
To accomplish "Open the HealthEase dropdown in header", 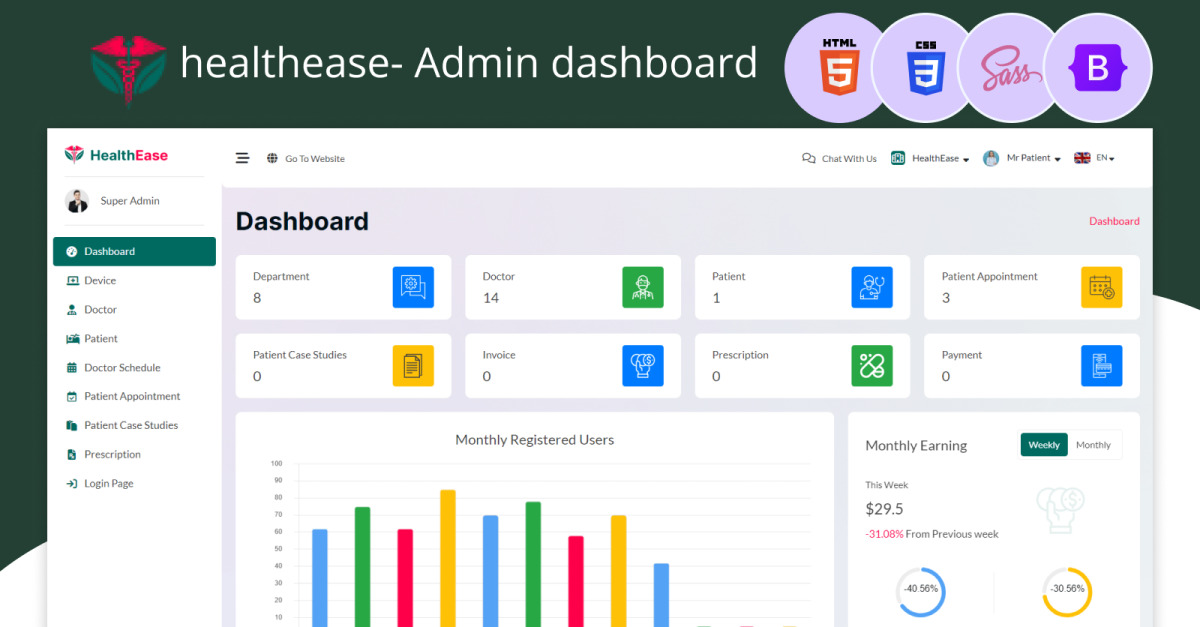I will (930, 158).
